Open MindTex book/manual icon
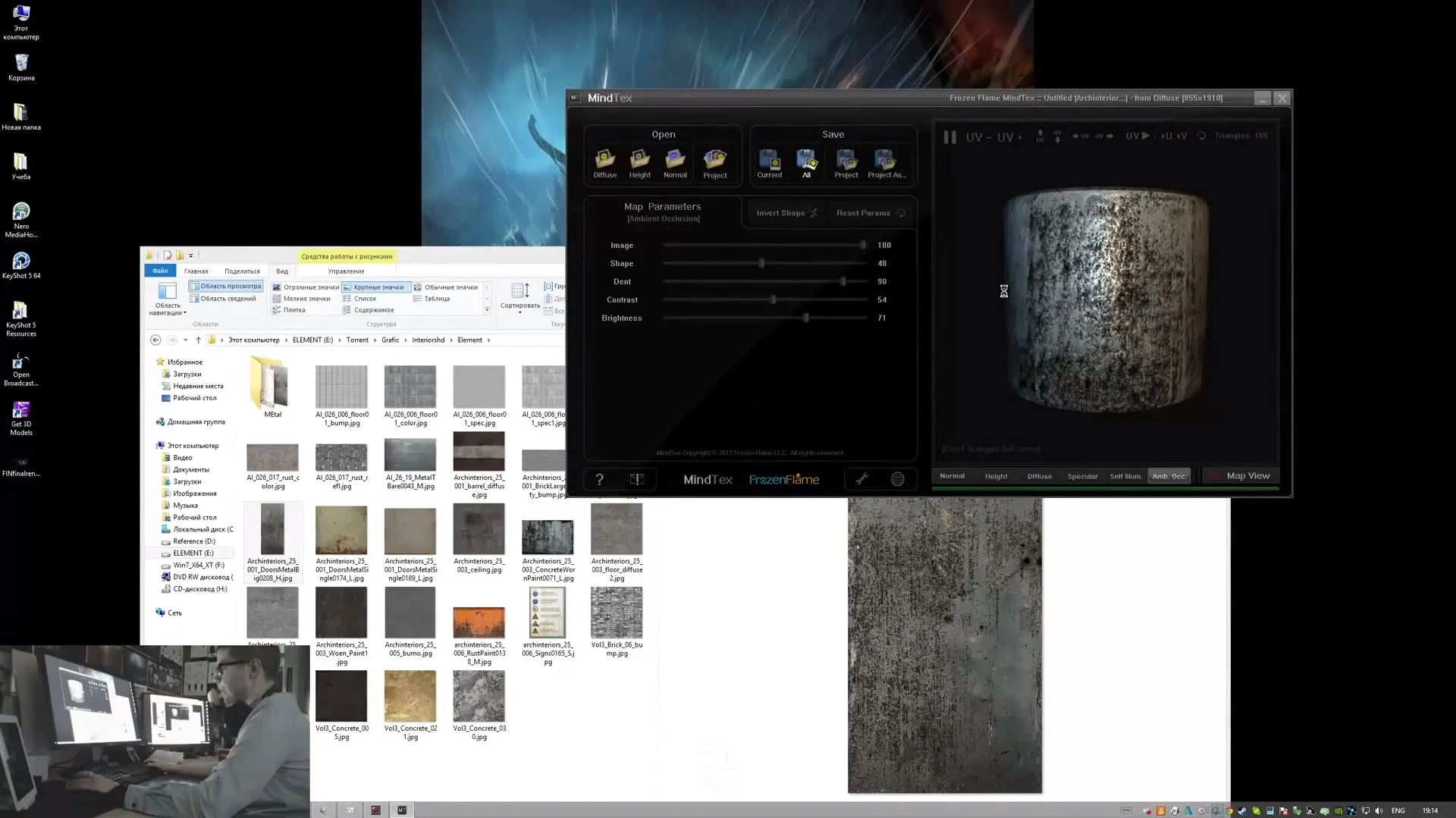Screen dimensions: 1456x818 click(x=637, y=479)
